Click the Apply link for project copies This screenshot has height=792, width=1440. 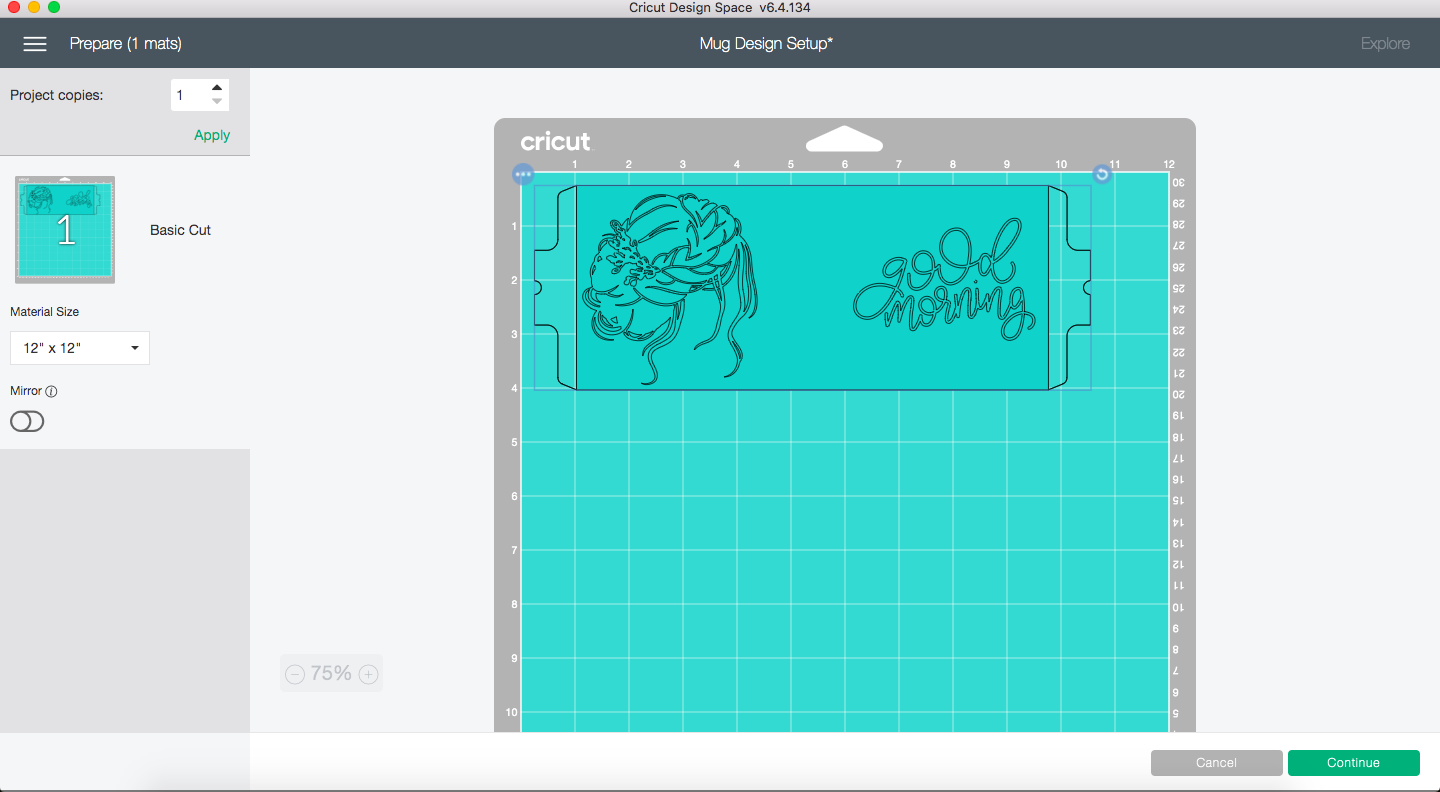(212, 135)
